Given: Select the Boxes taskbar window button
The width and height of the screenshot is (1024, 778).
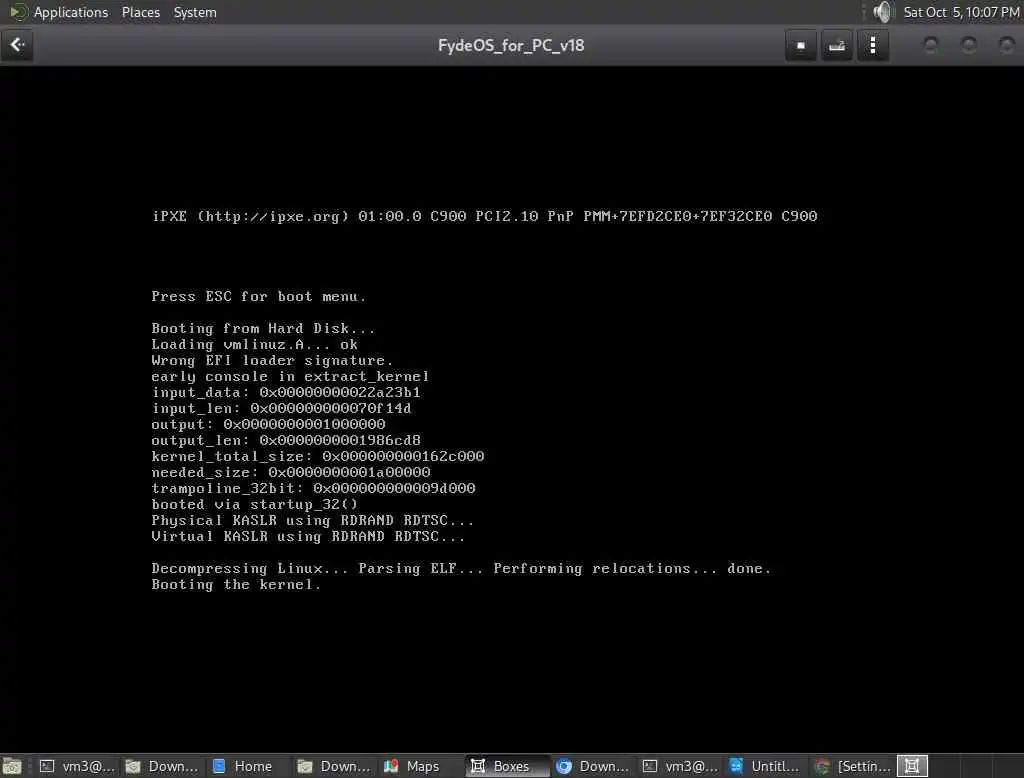Looking at the screenshot, I should [x=507, y=766].
